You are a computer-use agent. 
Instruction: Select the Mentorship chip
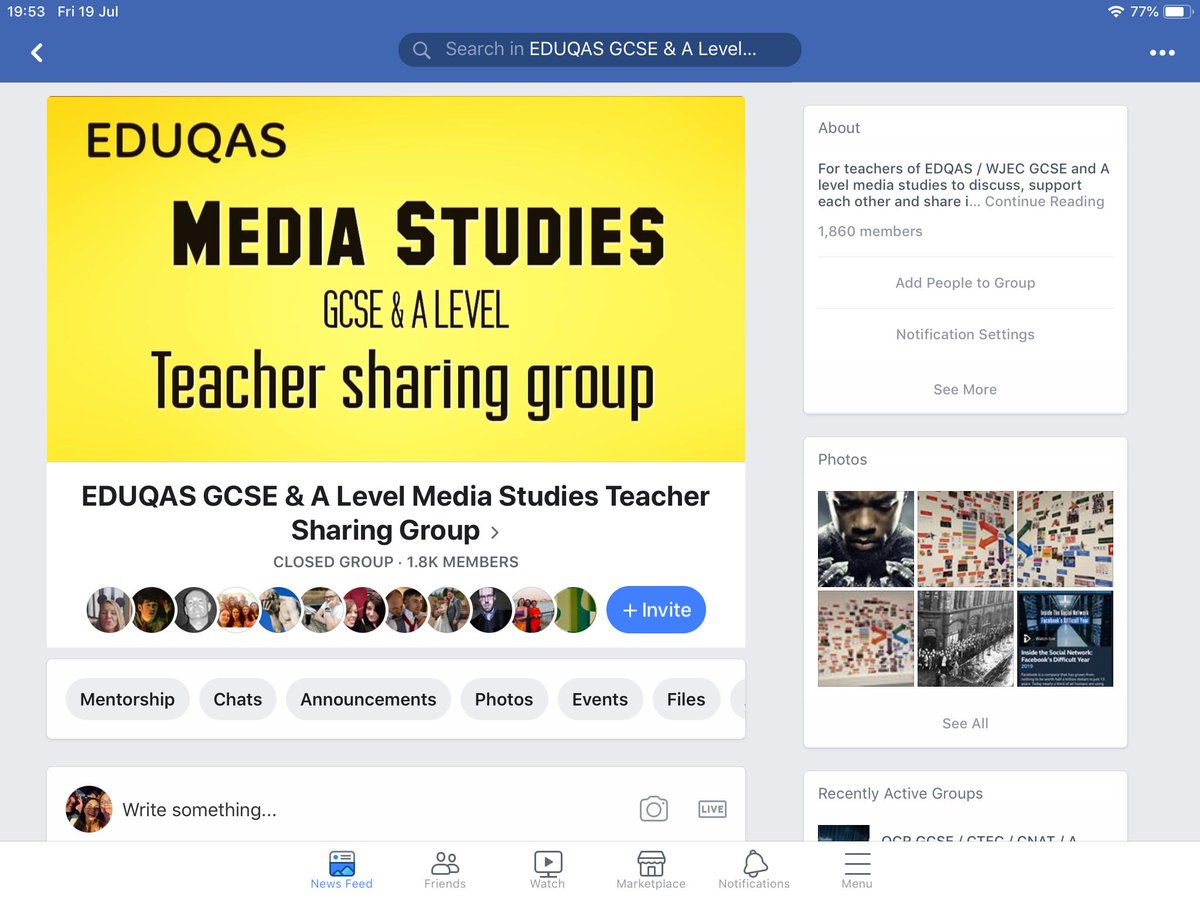[x=127, y=699]
